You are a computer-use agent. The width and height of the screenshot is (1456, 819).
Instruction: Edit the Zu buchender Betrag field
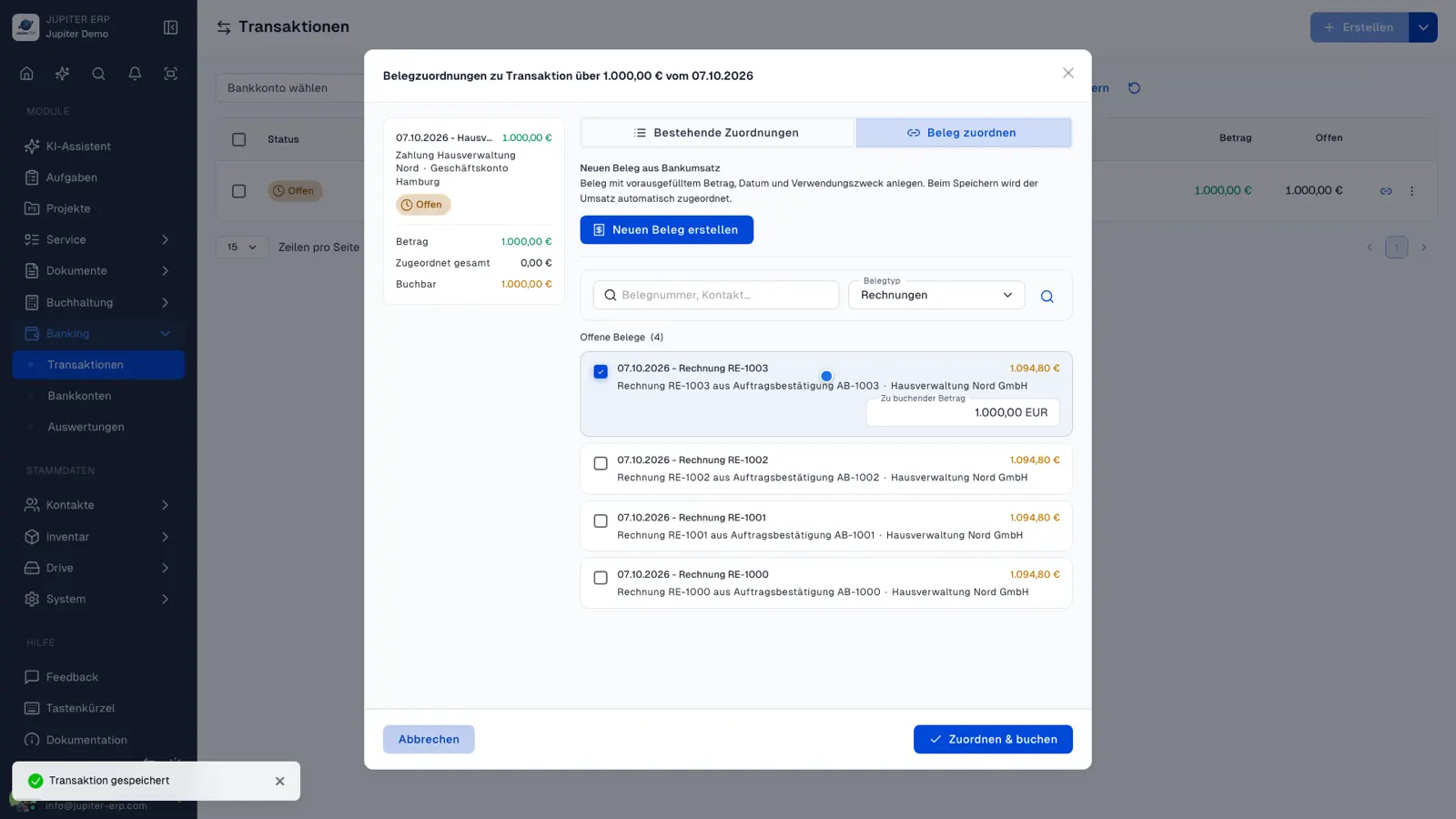[x=963, y=412]
